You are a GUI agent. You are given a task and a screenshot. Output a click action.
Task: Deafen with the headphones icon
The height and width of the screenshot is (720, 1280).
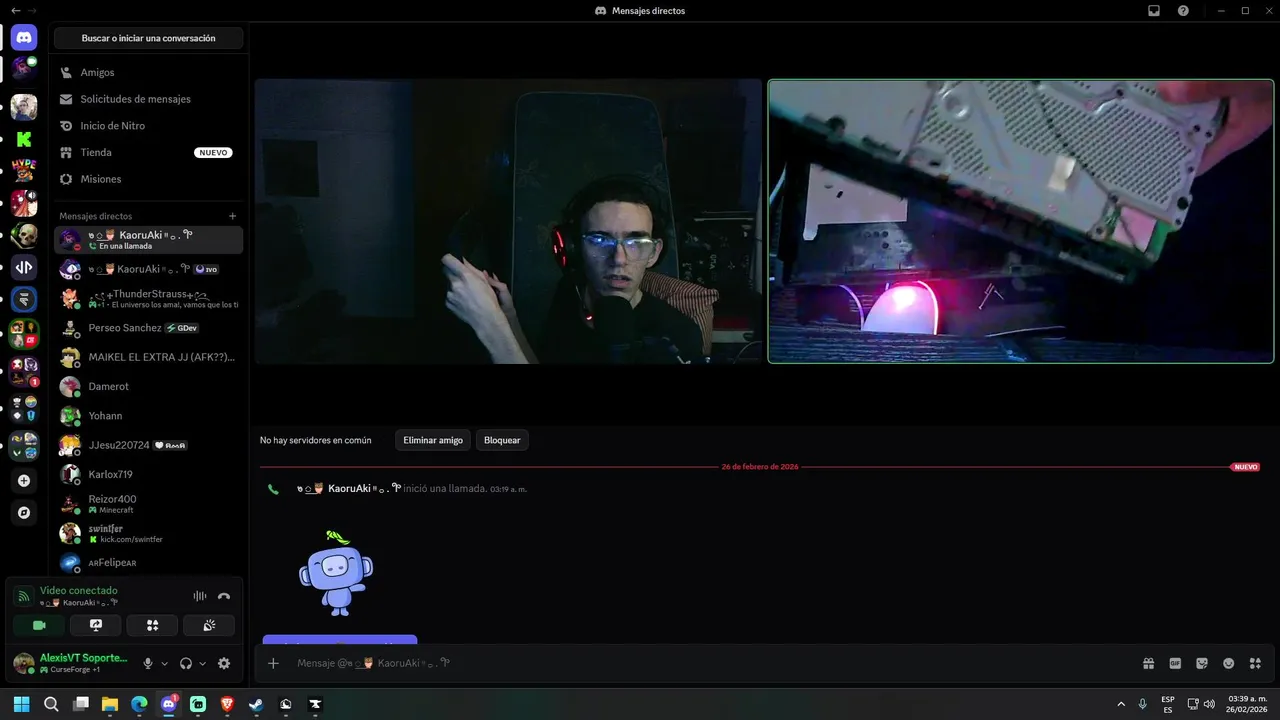click(186, 663)
